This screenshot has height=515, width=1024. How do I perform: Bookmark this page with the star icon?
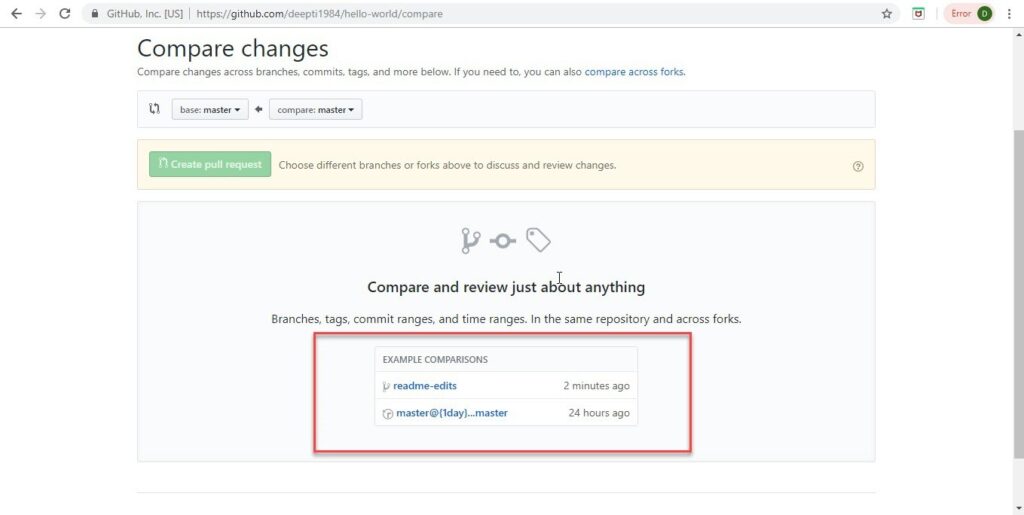[x=886, y=14]
